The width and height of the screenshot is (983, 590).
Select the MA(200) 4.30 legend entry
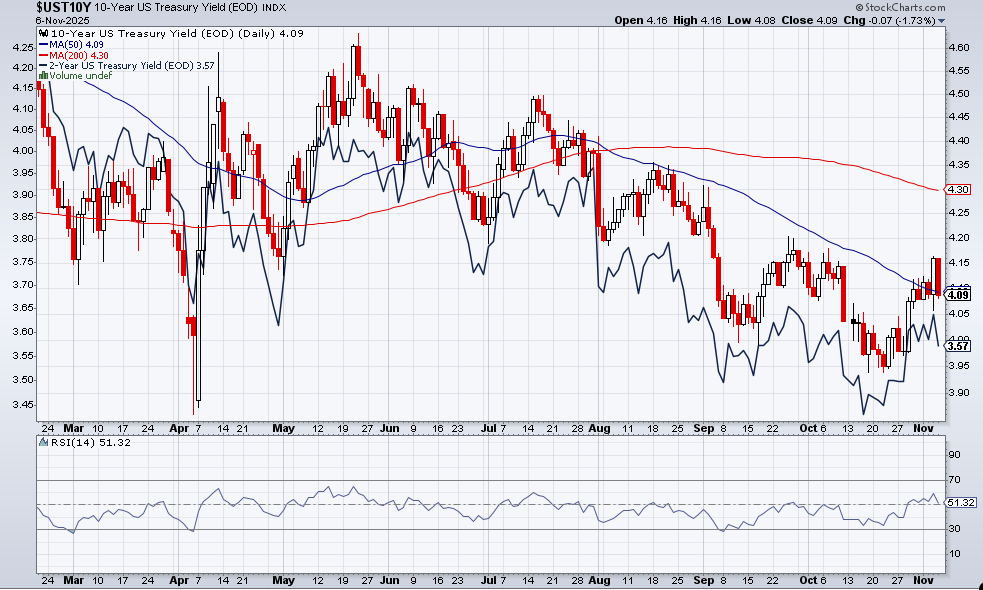point(78,55)
